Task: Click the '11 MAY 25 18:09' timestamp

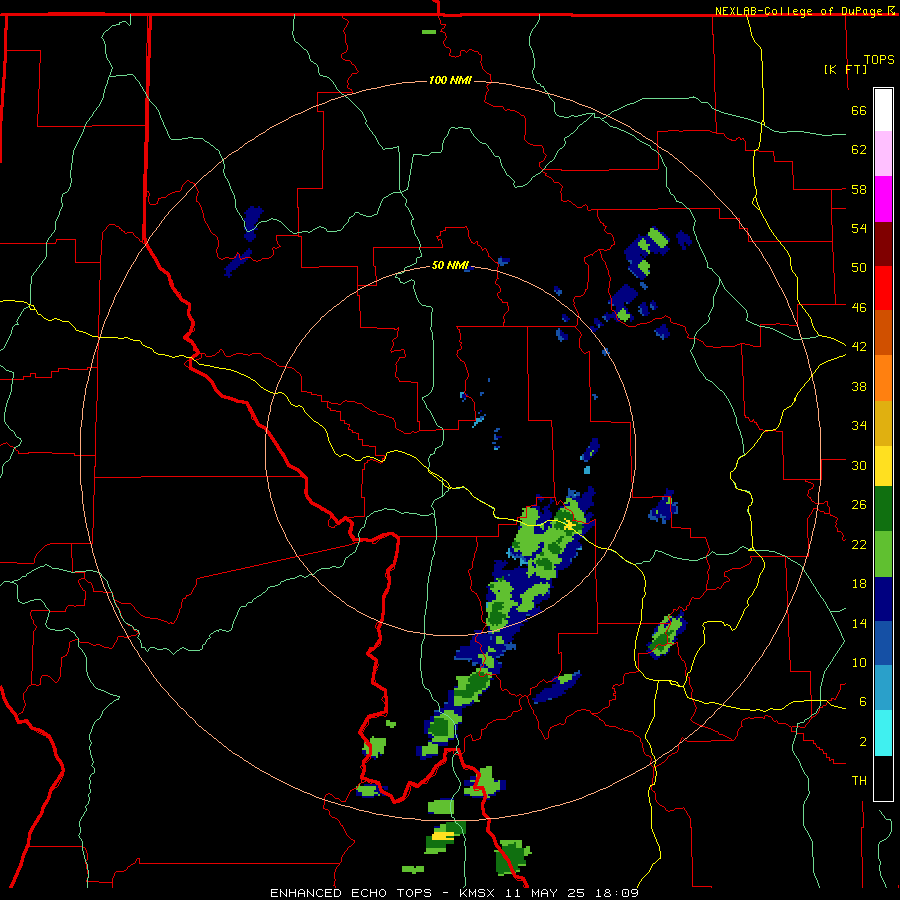Action: point(572,893)
